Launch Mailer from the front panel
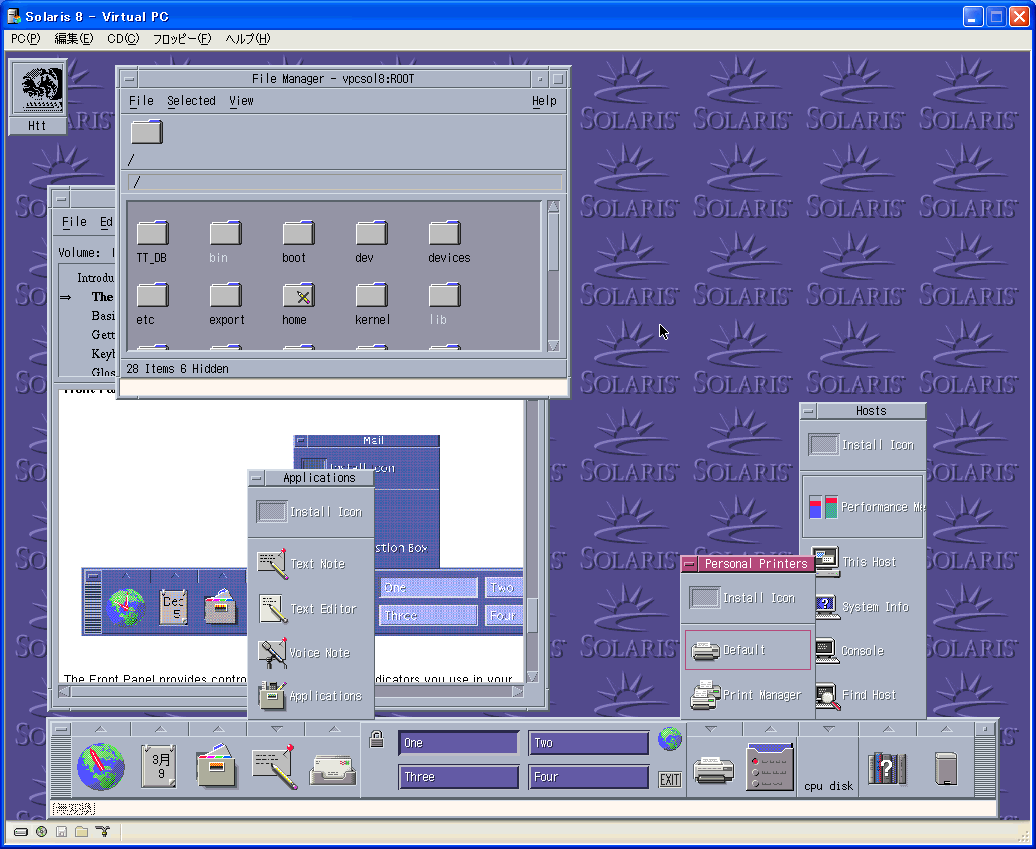This screenshot has width=1036, height=849. [333, 769]
